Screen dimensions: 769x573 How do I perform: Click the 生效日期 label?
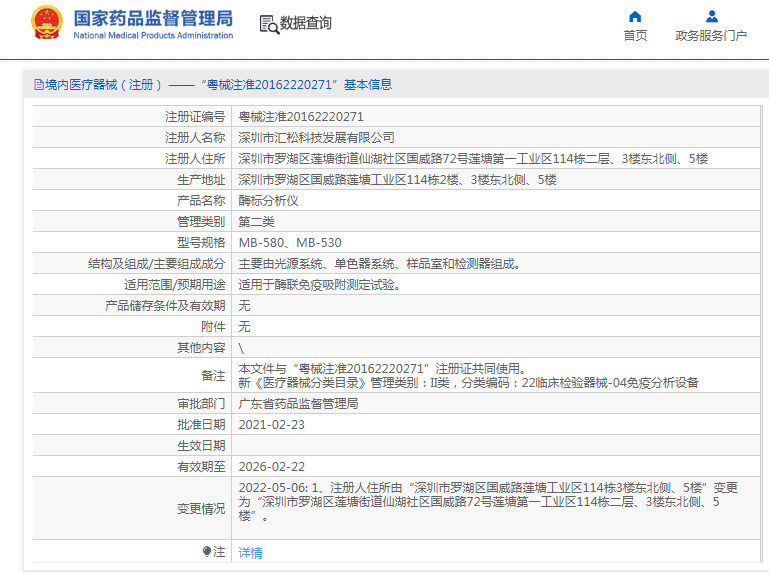pos(201,446)
